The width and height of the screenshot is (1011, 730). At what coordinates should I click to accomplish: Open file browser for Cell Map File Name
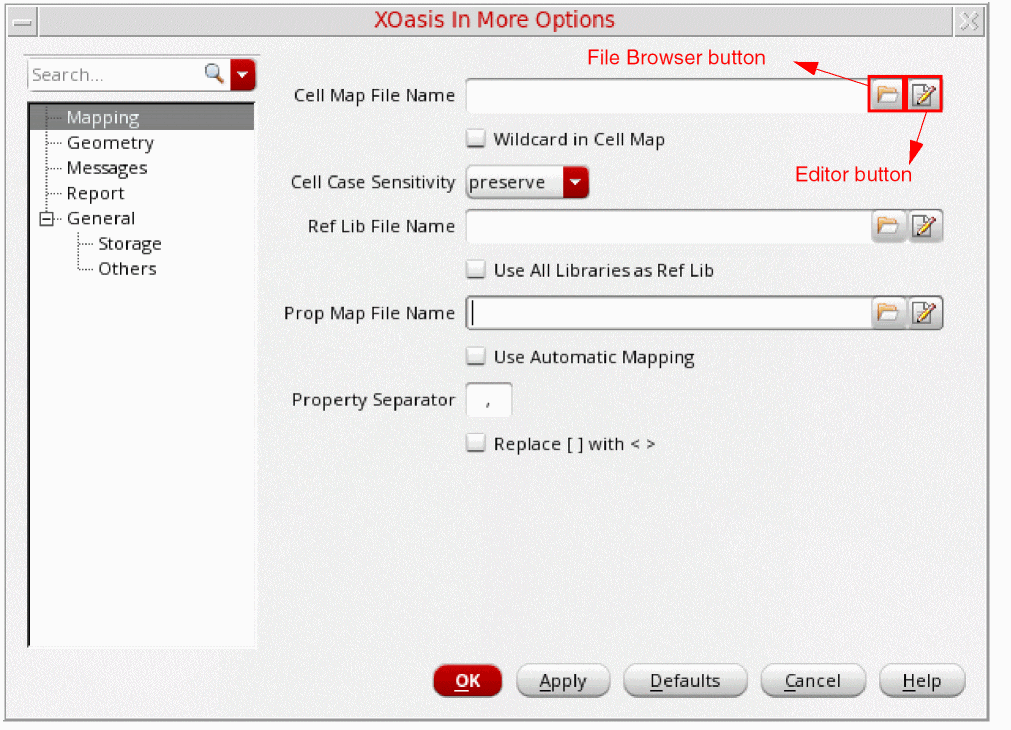pos(887,95)
